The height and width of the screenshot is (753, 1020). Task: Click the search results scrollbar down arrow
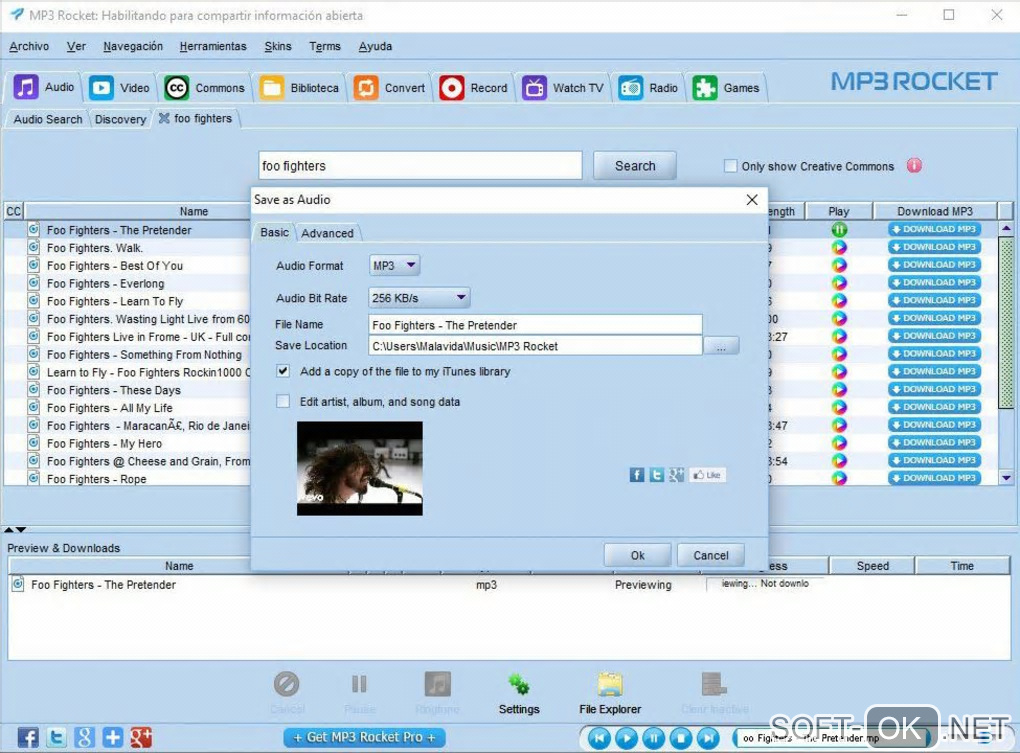click(1006, 478)
